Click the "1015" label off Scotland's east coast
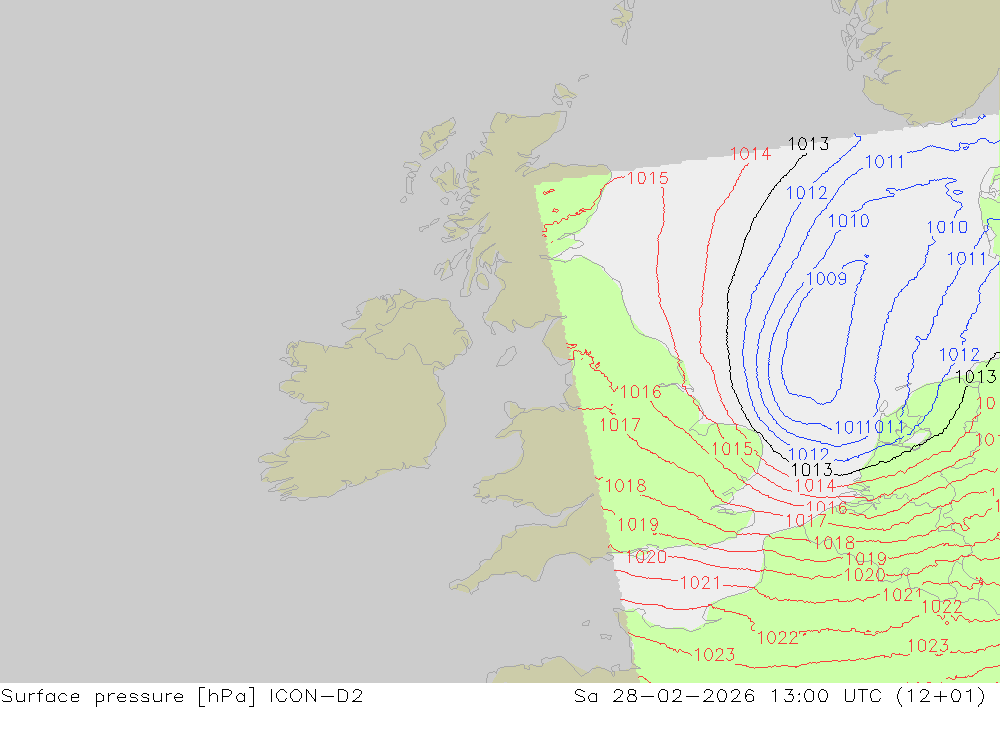 pyautogui.click(x=648, y=178)
